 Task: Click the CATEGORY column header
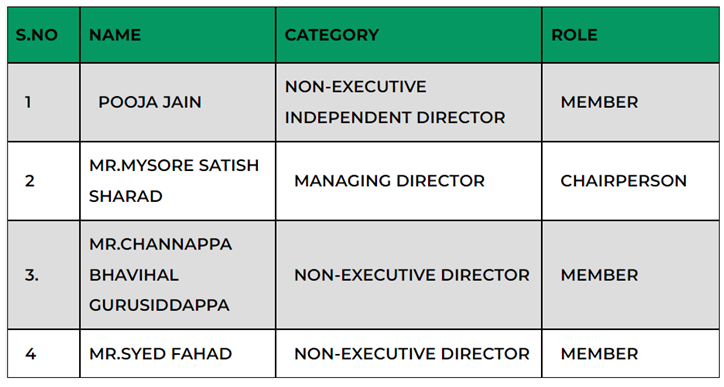[409, 35]
